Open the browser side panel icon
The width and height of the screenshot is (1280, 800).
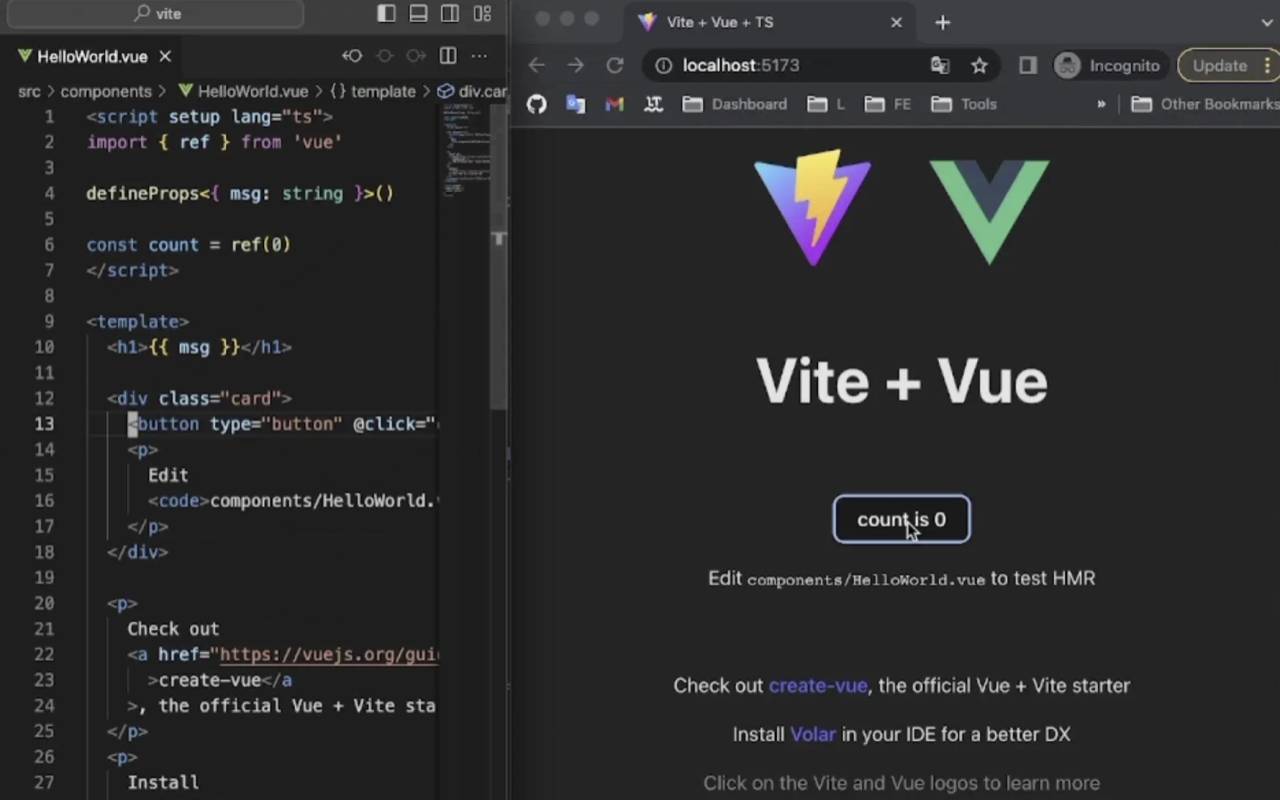(1027, 66)
